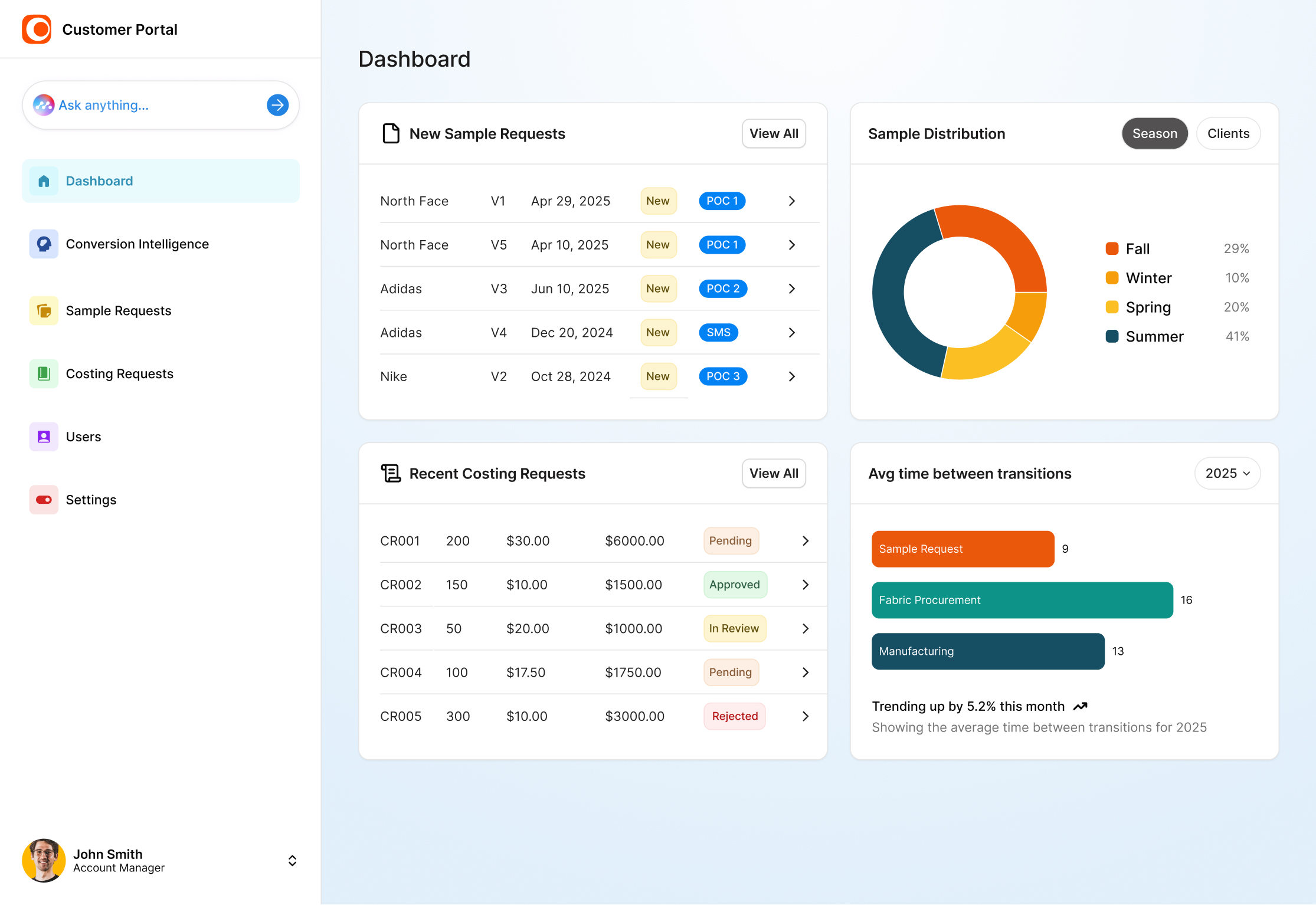Image resolution: width=1316 pixels, height=905 pixels.
Task: Click the Fall legend color swatch
Action: (1112, 248)
